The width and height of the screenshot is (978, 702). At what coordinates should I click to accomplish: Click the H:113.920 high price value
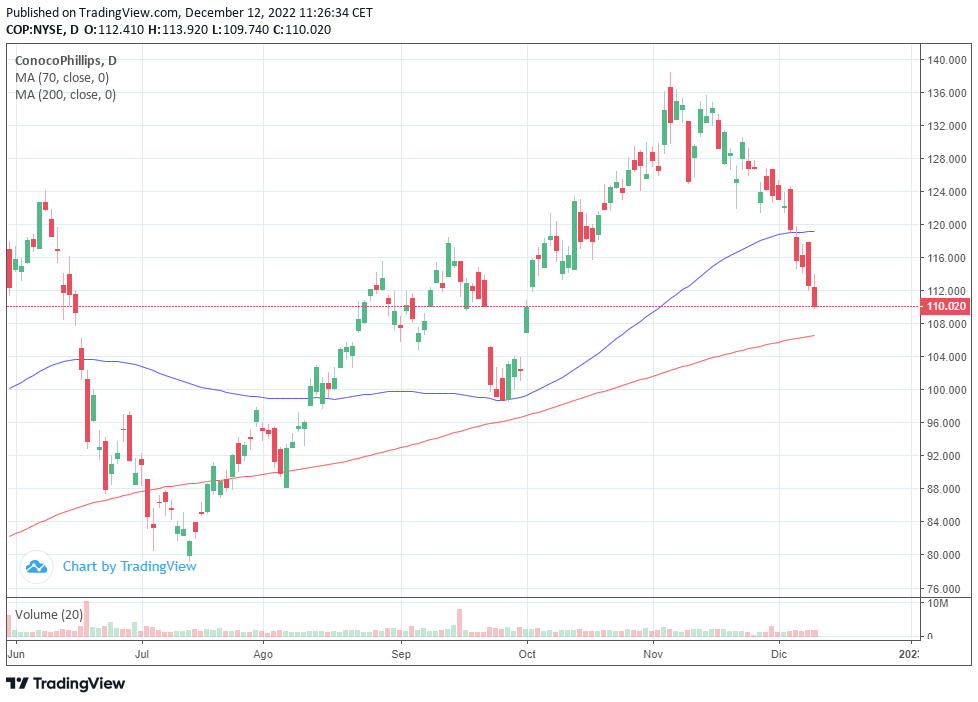(x=178, y=29)
